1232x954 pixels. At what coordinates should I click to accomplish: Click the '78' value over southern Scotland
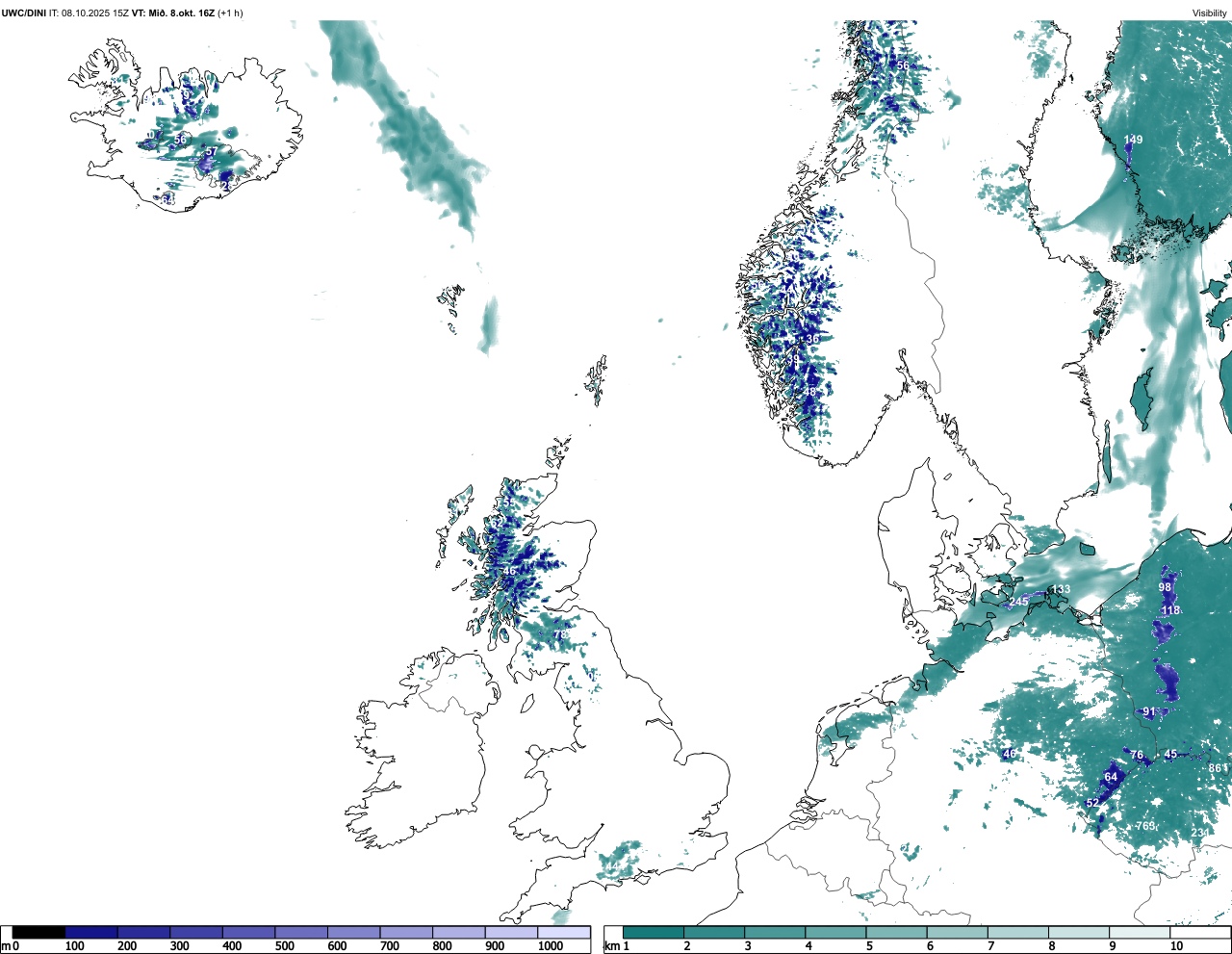click(559, 634)
